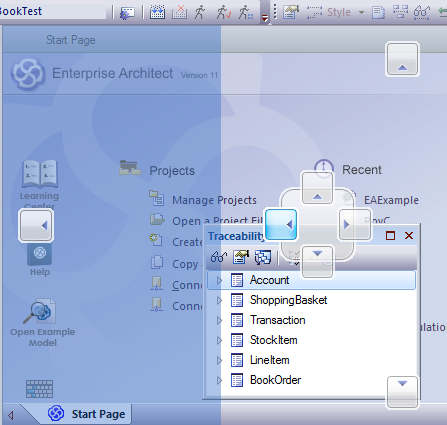The height and width of the screenshot is (425, 447).
Task: Expand the Account node
Action: coord(219,280)
